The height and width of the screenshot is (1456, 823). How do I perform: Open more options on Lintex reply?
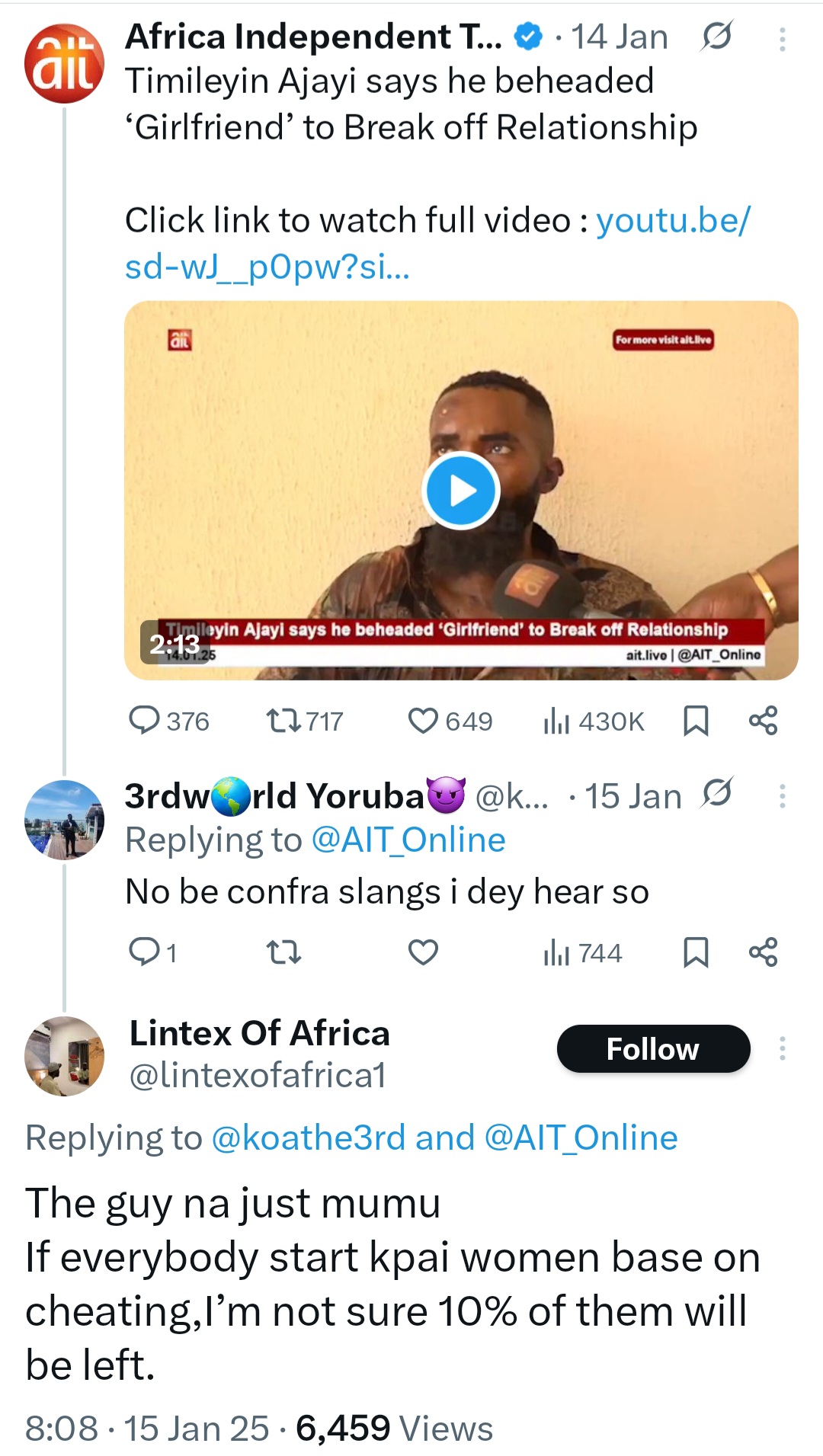coord(782,1049)
